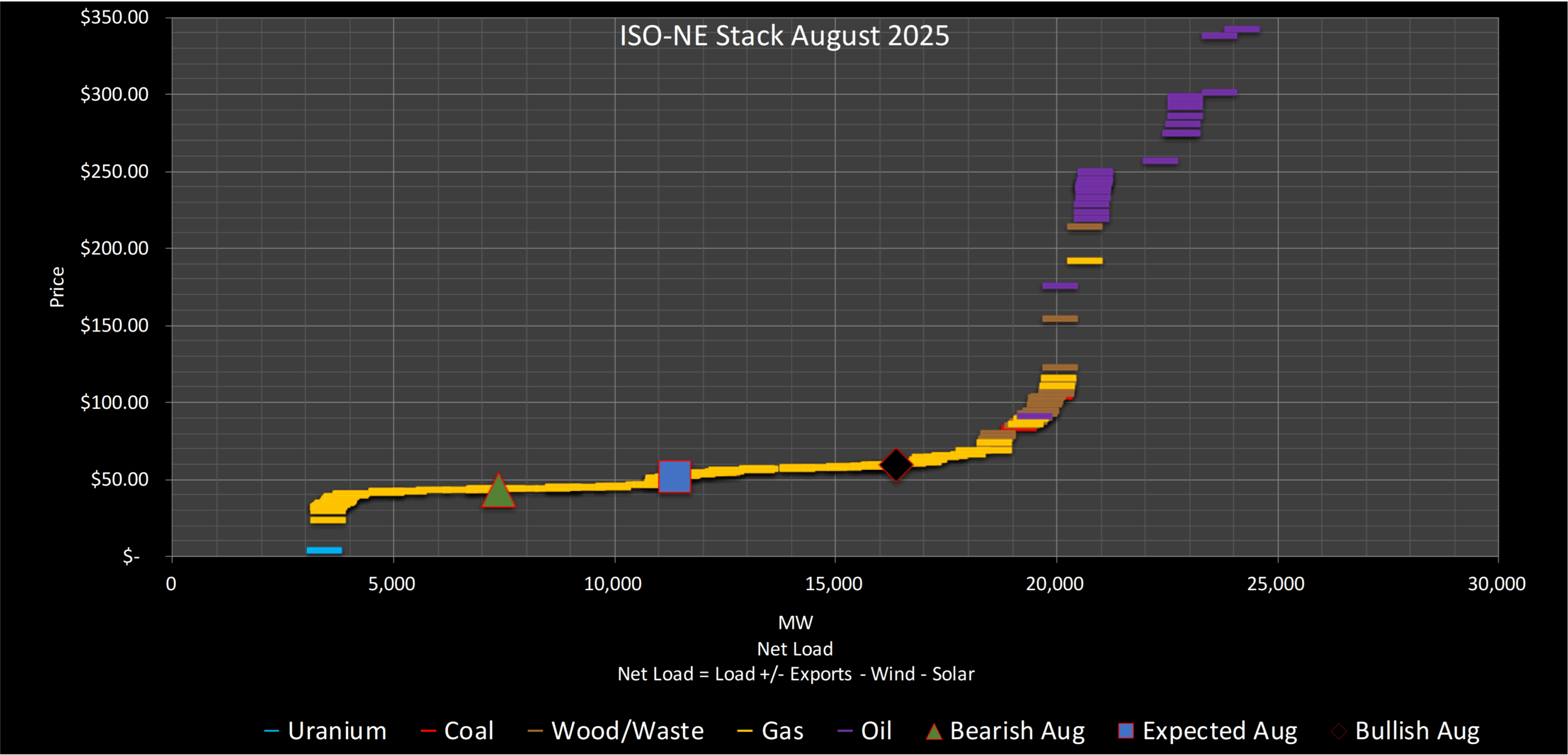Click the Expected Aug square icon in legend

pos(1126,731)
